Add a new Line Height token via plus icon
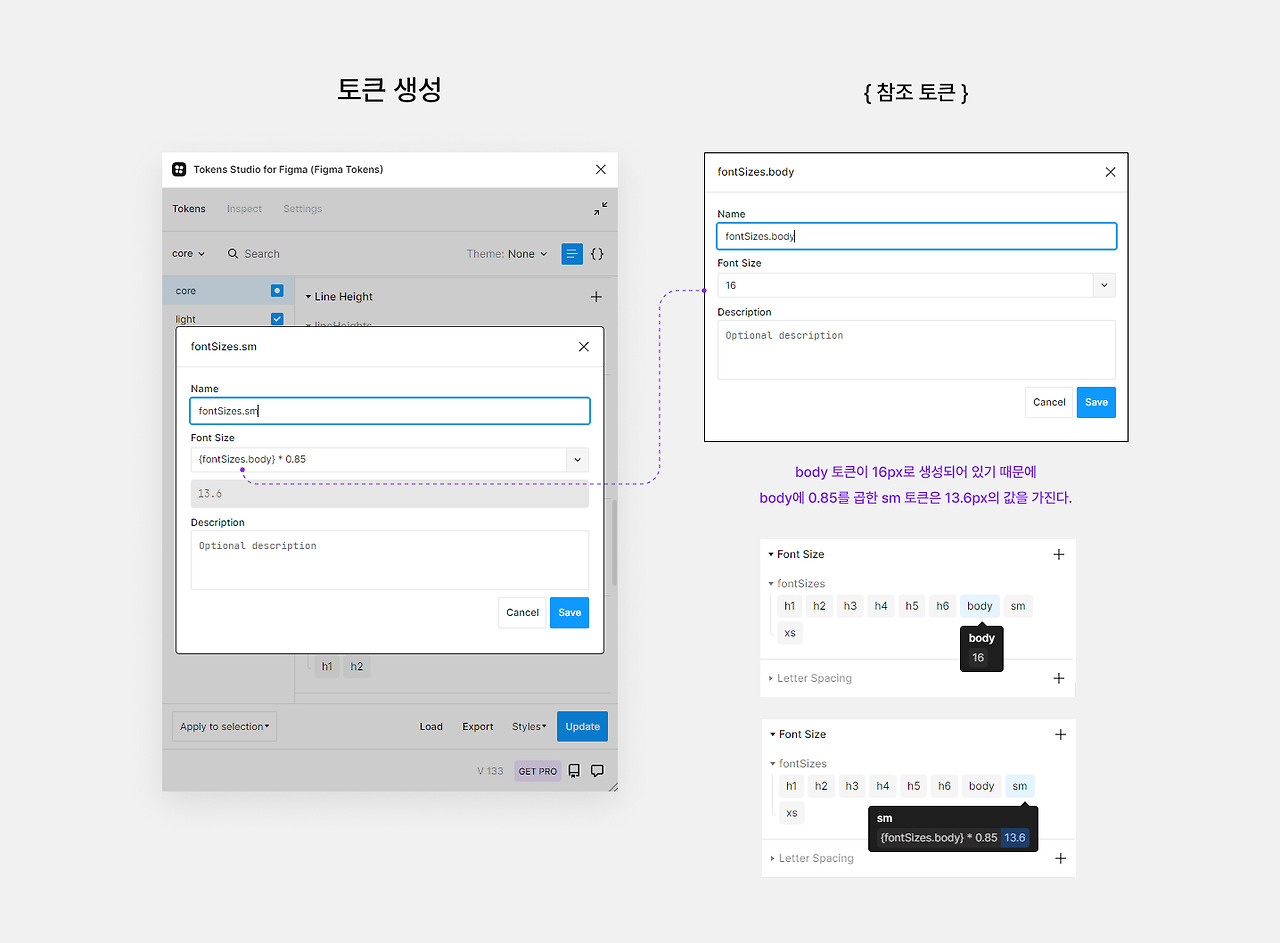 click(596, 296)
